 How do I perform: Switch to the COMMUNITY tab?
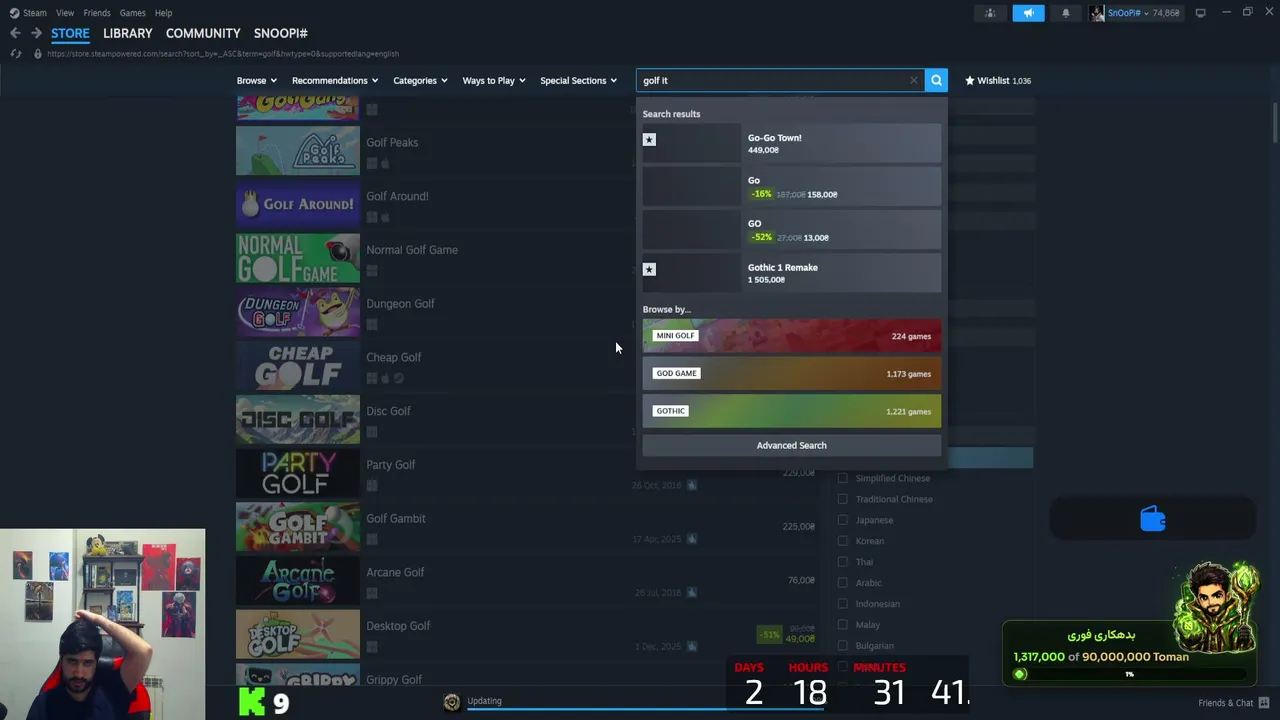(x=203, y=33)
